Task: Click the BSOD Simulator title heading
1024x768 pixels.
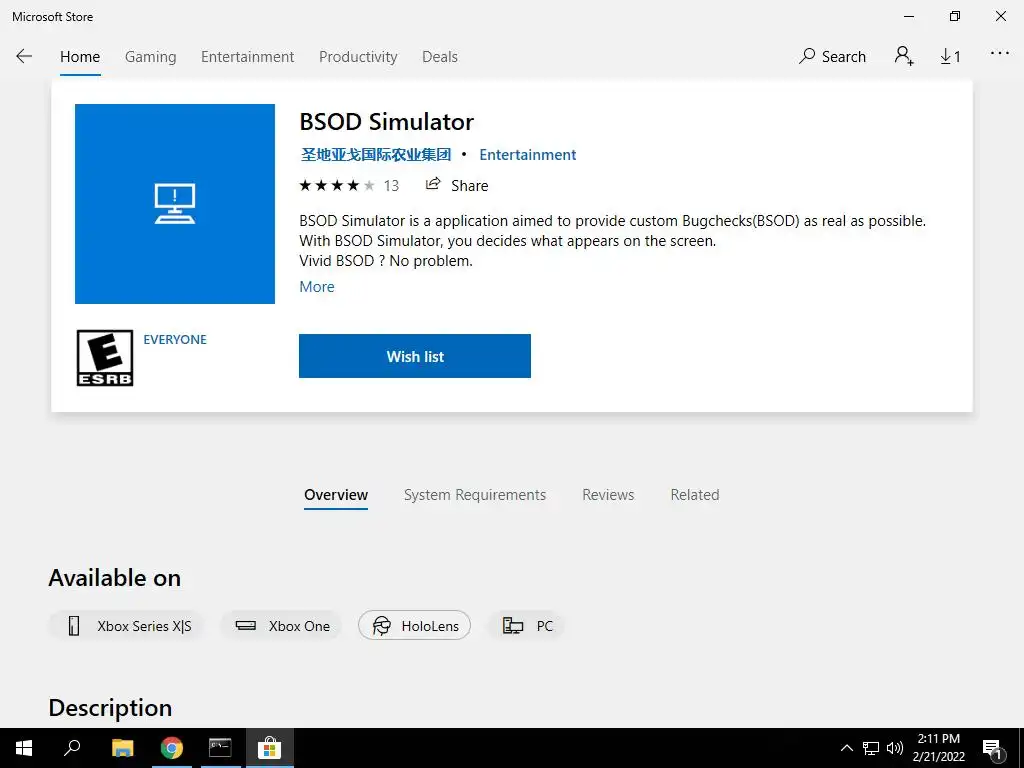Action: pos(387,122)
